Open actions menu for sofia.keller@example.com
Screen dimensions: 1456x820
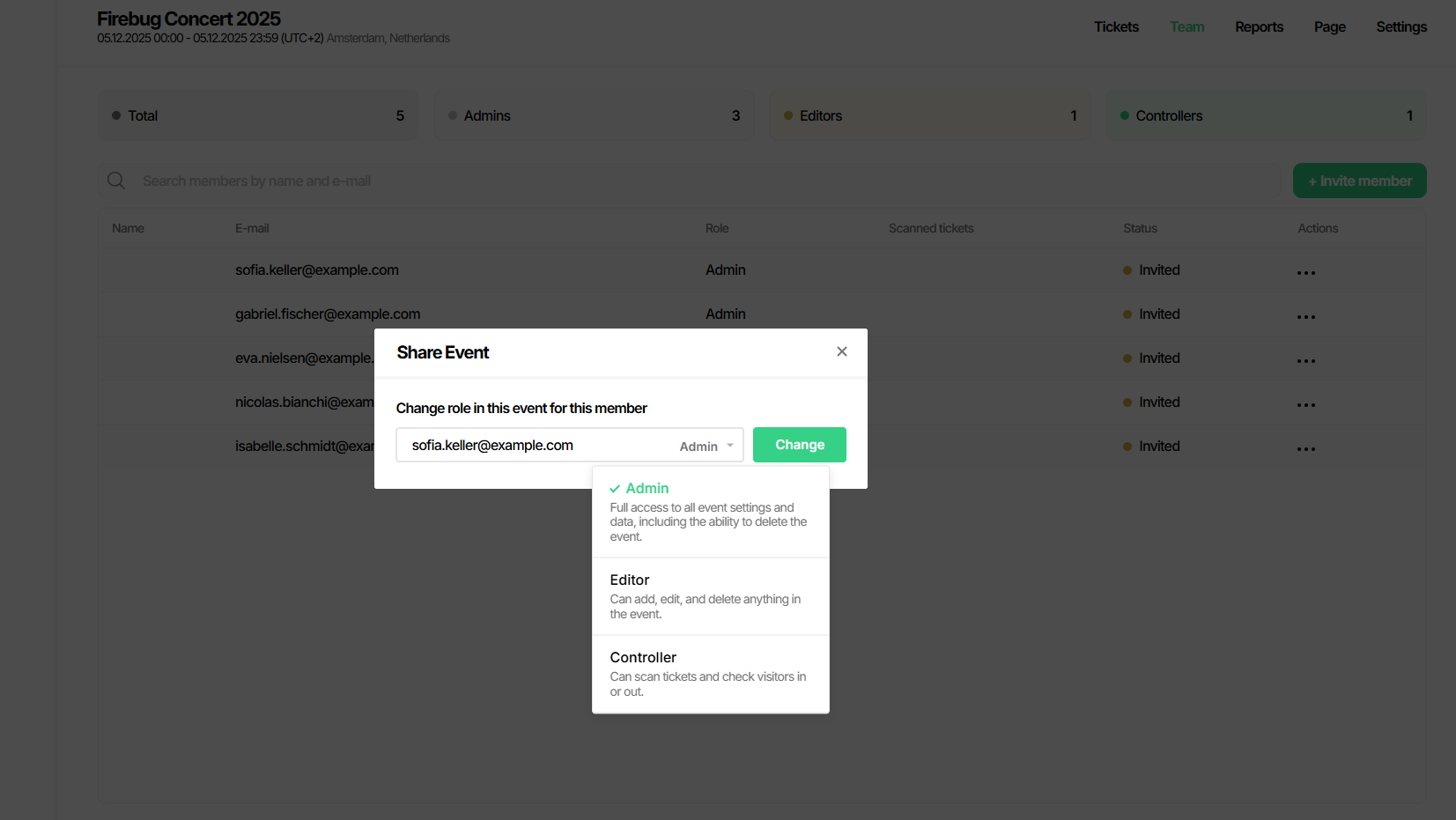1306,270
